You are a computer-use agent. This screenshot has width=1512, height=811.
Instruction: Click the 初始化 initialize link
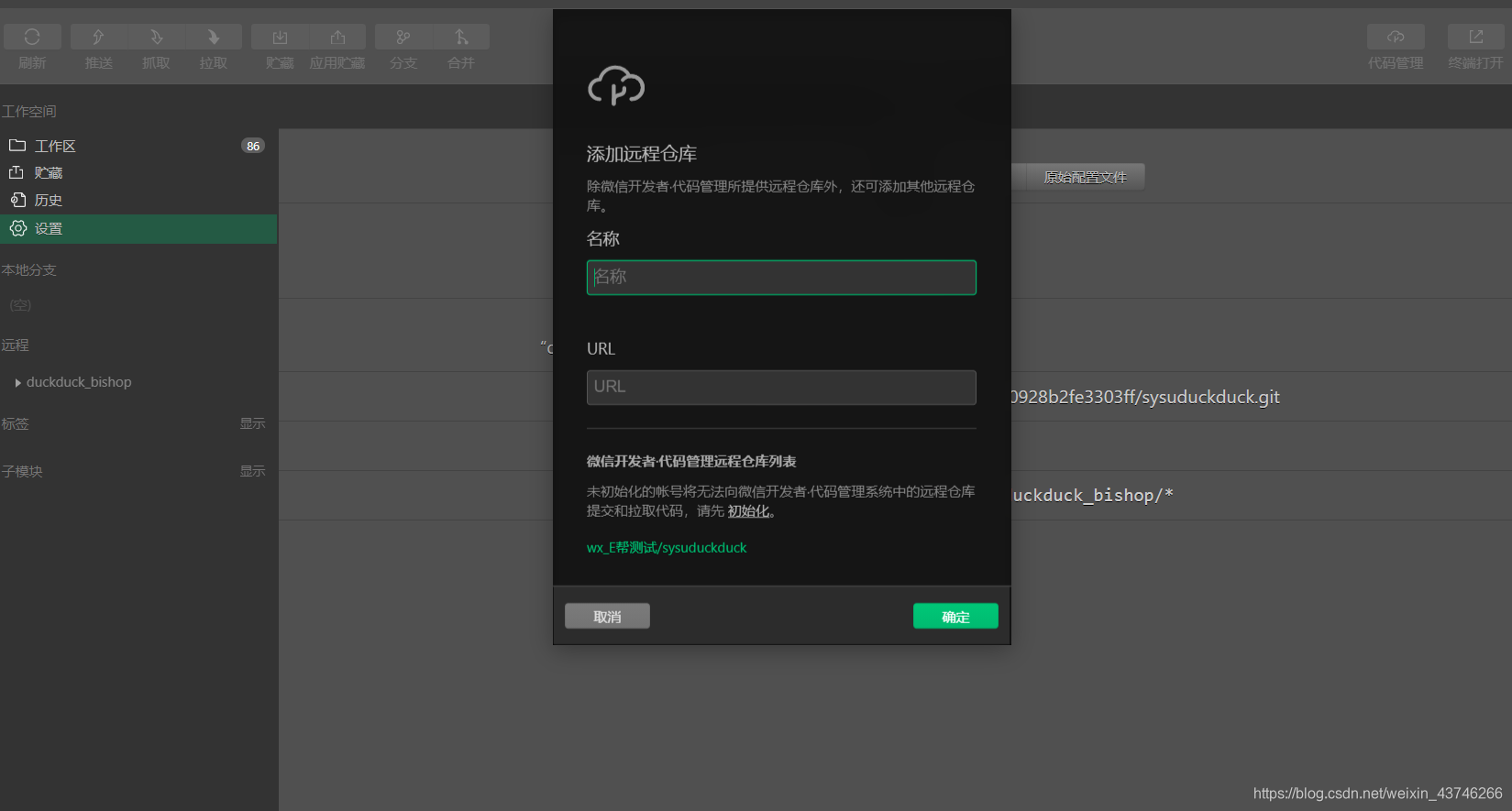click(x=748, y=511)
